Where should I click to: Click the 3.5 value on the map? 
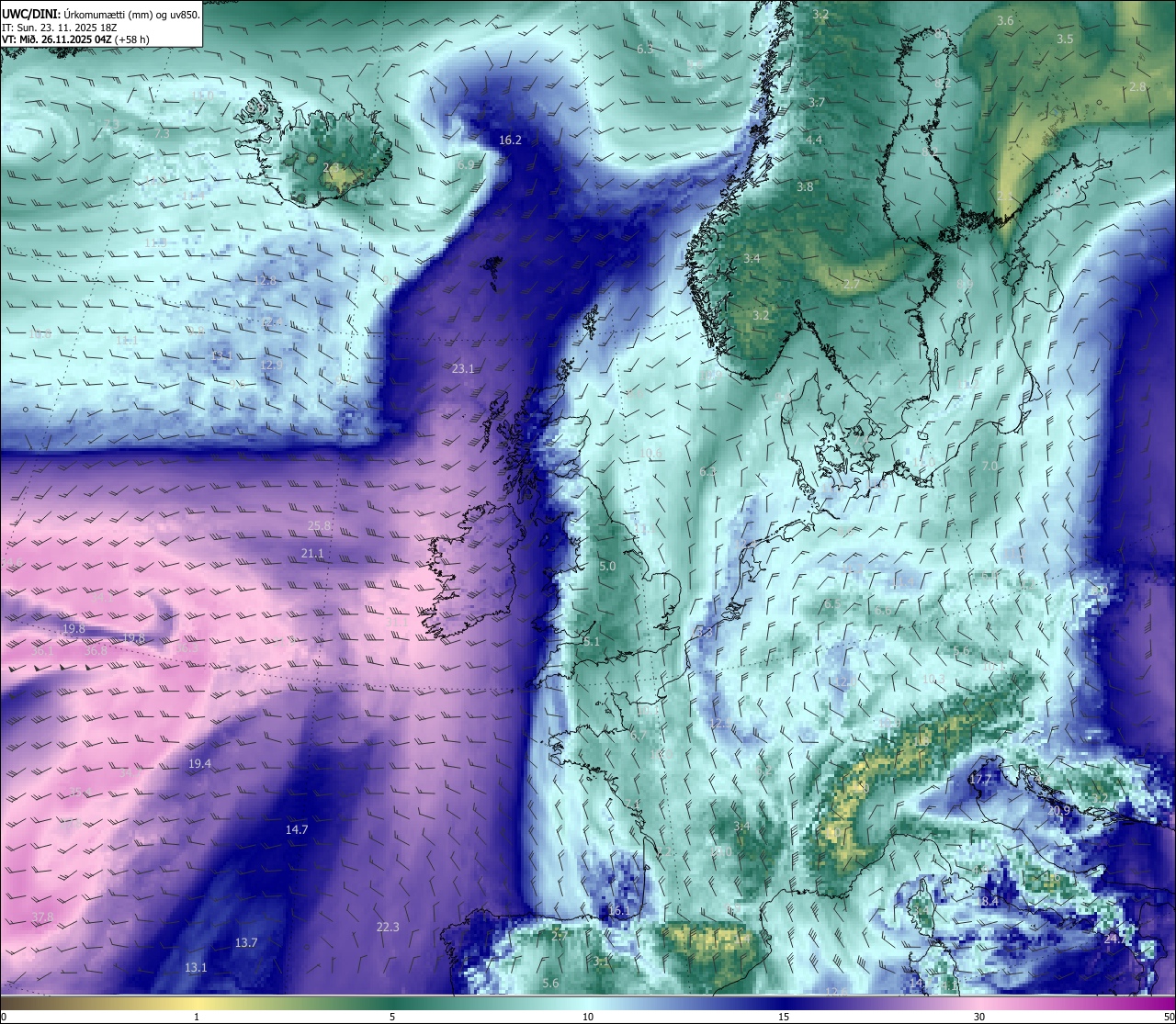pyautogui.click(x=1065, y=39)
